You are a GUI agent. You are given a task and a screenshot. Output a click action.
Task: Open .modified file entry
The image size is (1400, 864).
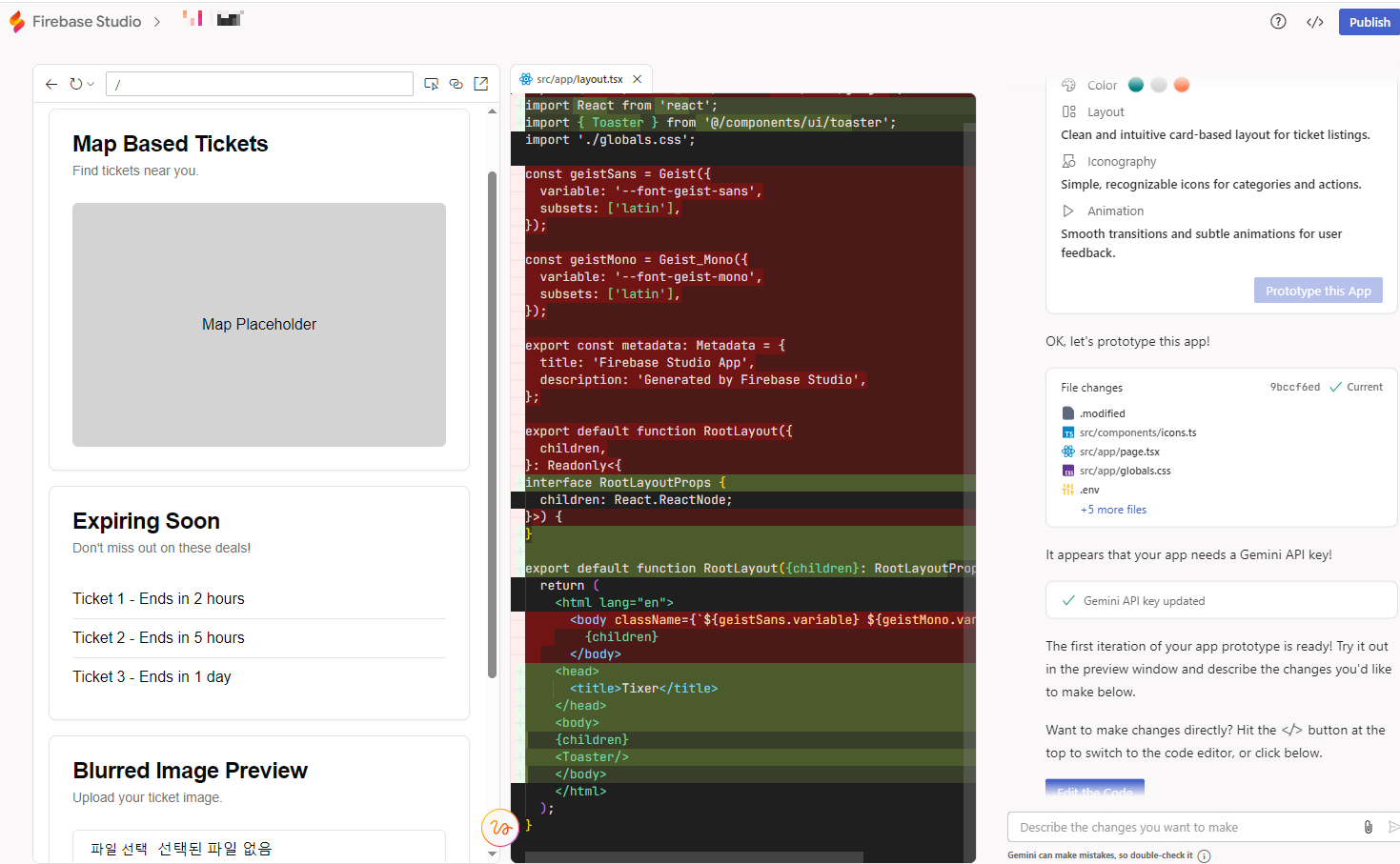click(1102, 413)
